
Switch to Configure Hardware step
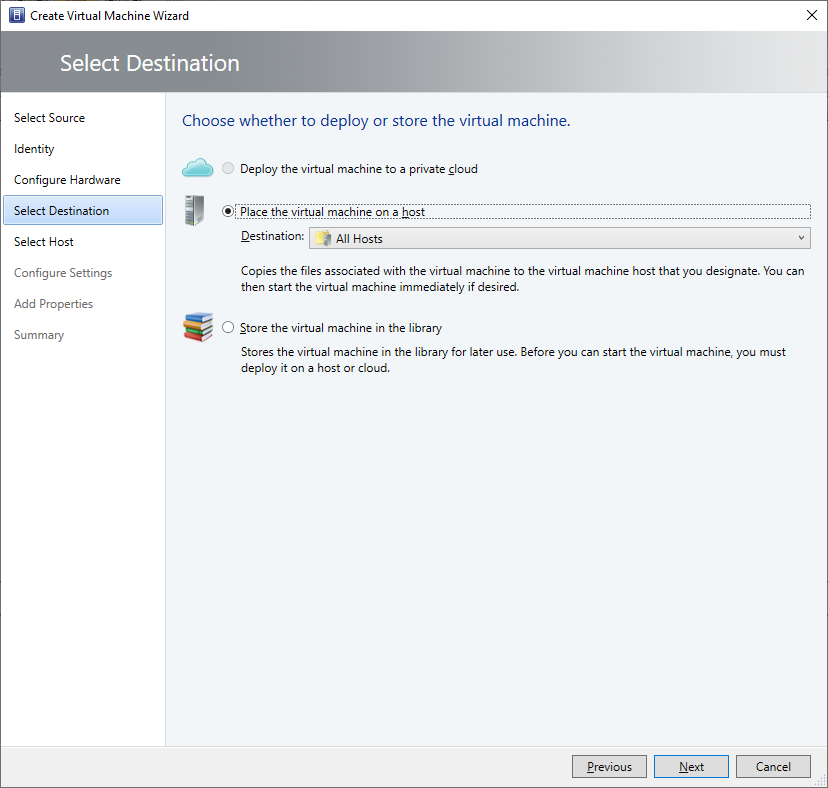point(67,180)
